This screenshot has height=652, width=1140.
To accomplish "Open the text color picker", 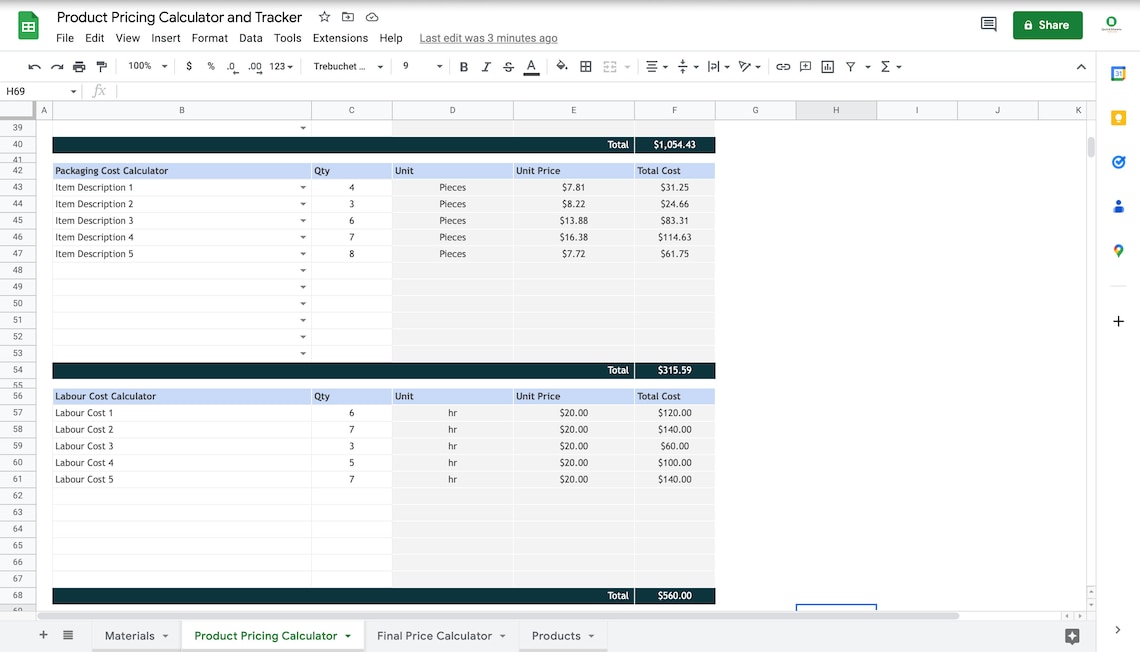I will coord(531,66).
